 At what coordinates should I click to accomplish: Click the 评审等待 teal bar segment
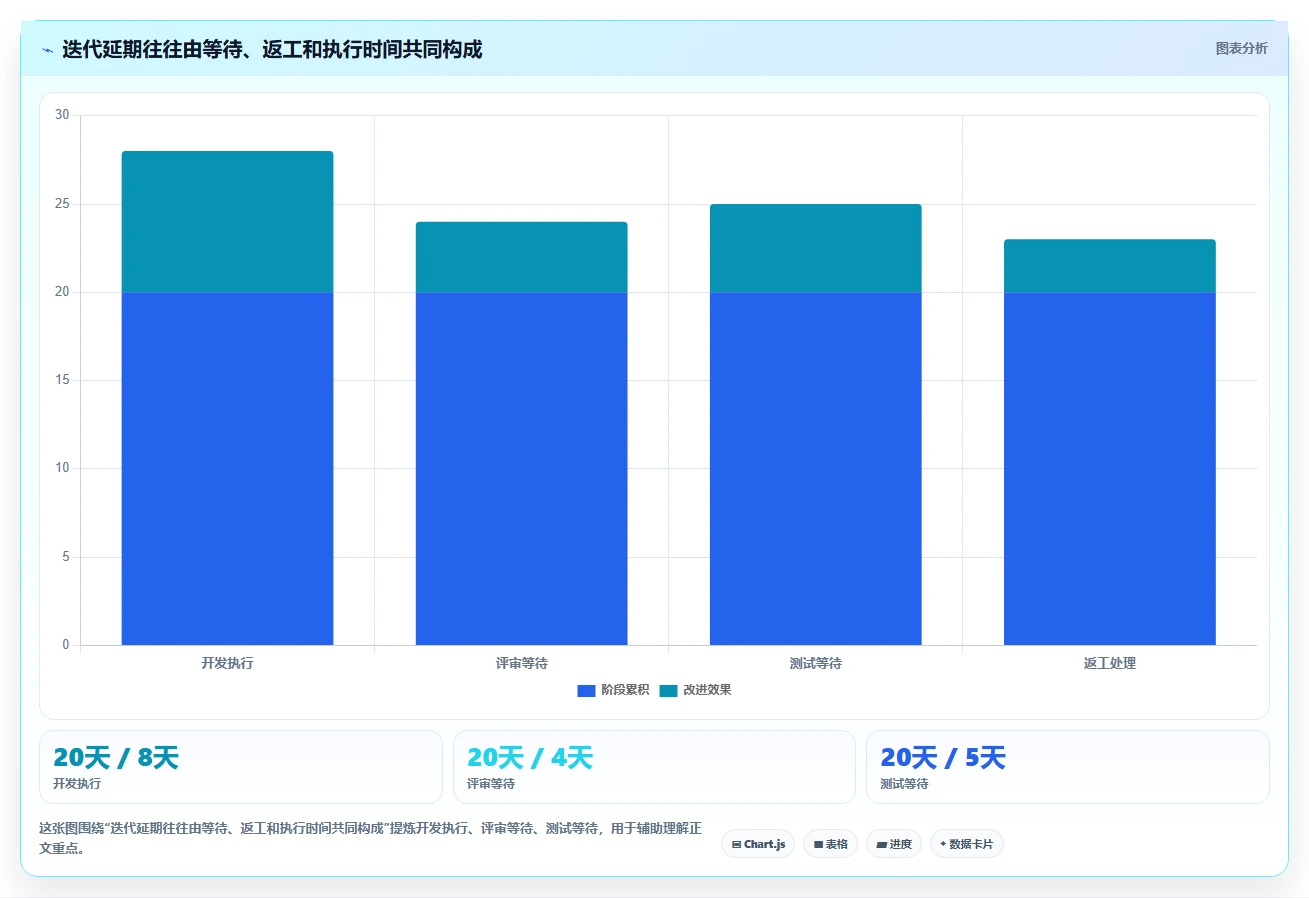pos(521,257)
